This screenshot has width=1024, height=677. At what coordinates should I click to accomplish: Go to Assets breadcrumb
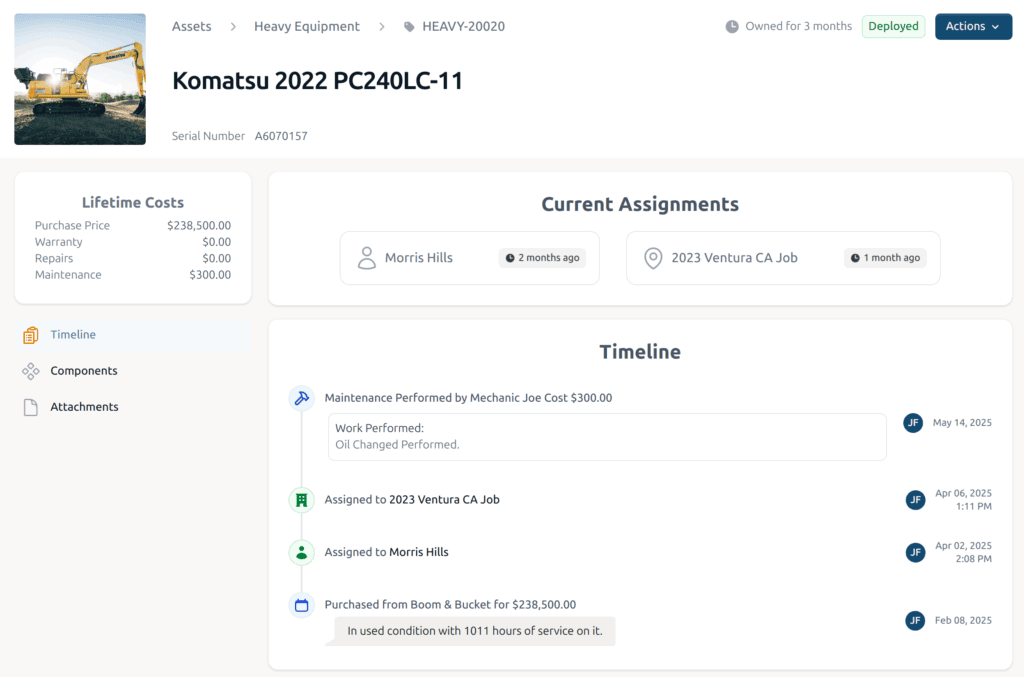click(x=191, y=27)
